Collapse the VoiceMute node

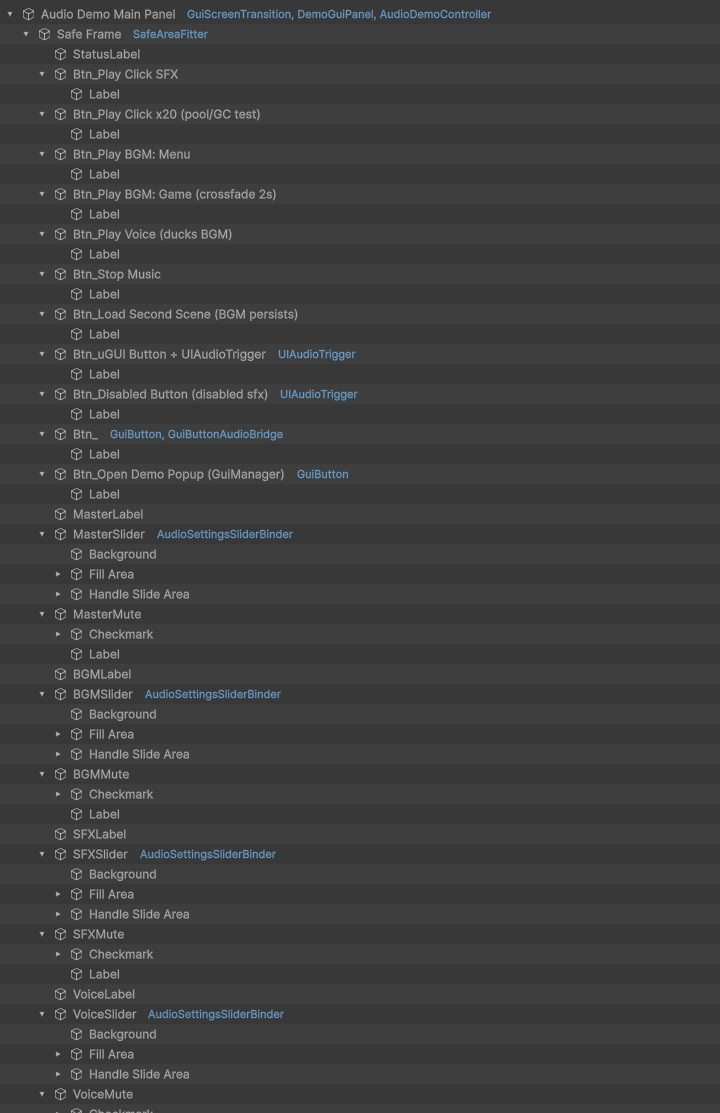(x=42, y=1095)
